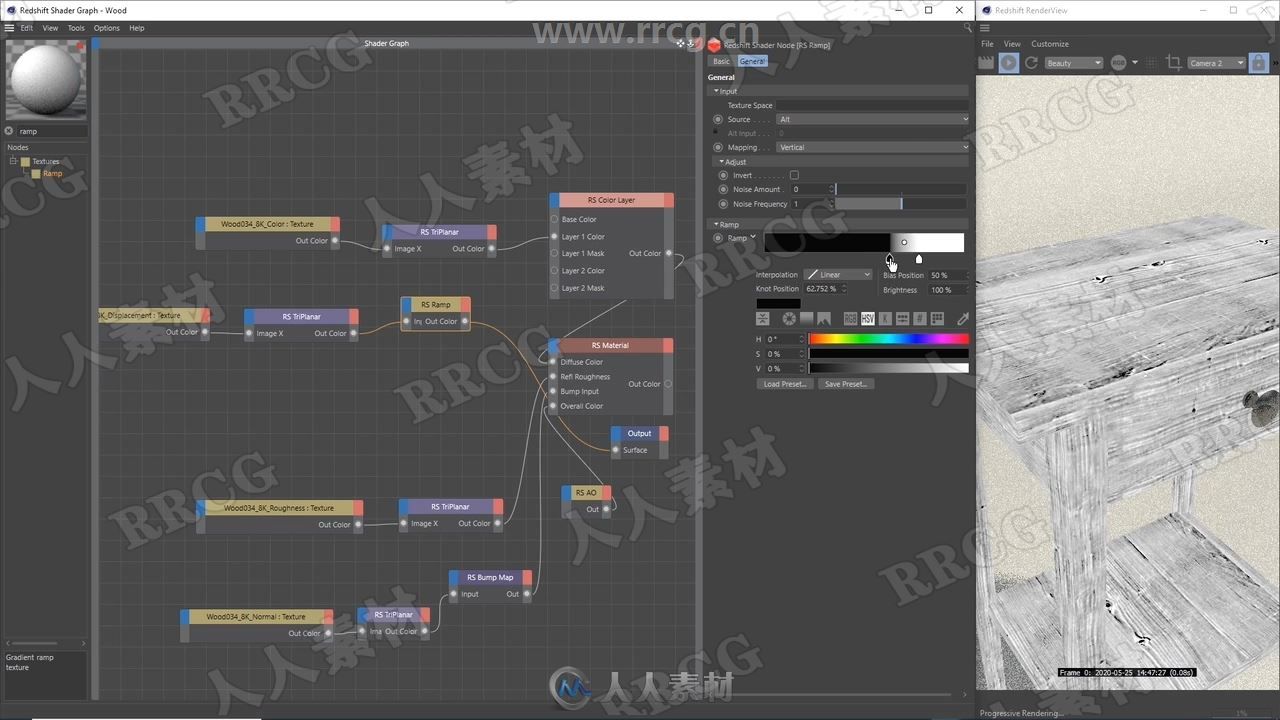Enable the RGB color mode button

(850, 319)
